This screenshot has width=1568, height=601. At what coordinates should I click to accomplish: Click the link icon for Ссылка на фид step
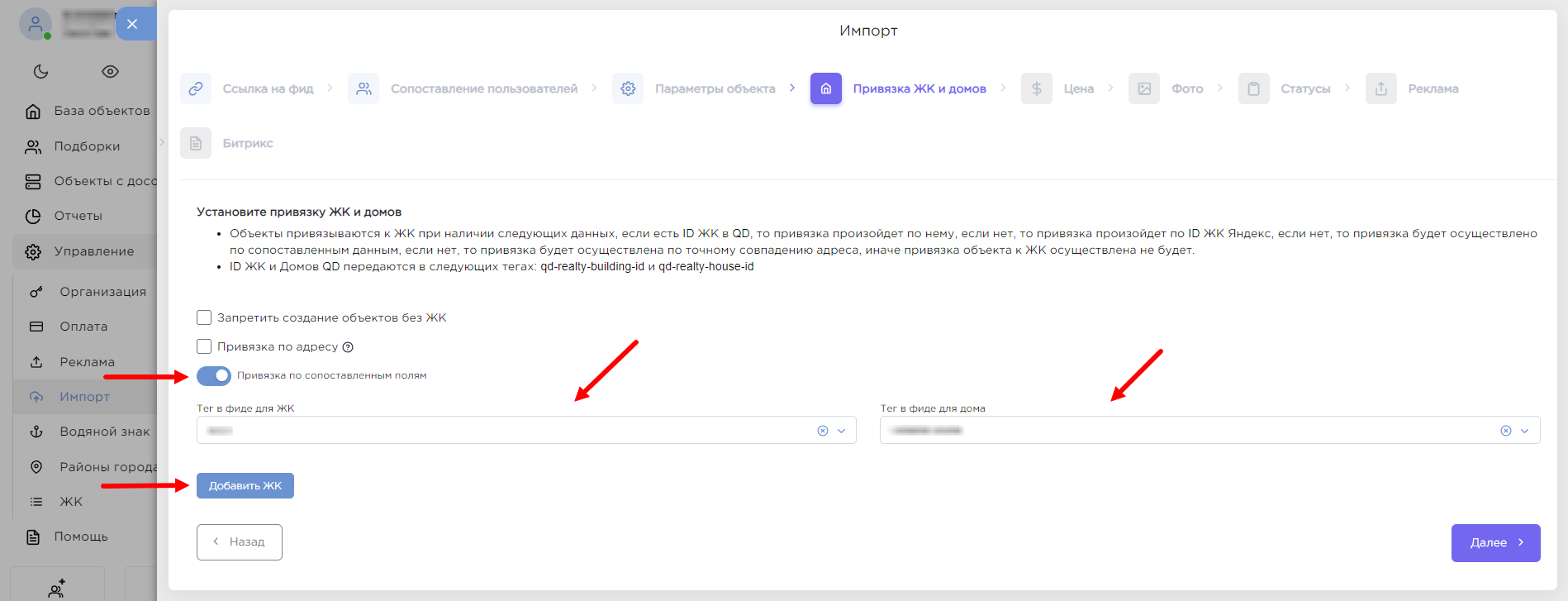click(x=196, y=88)
